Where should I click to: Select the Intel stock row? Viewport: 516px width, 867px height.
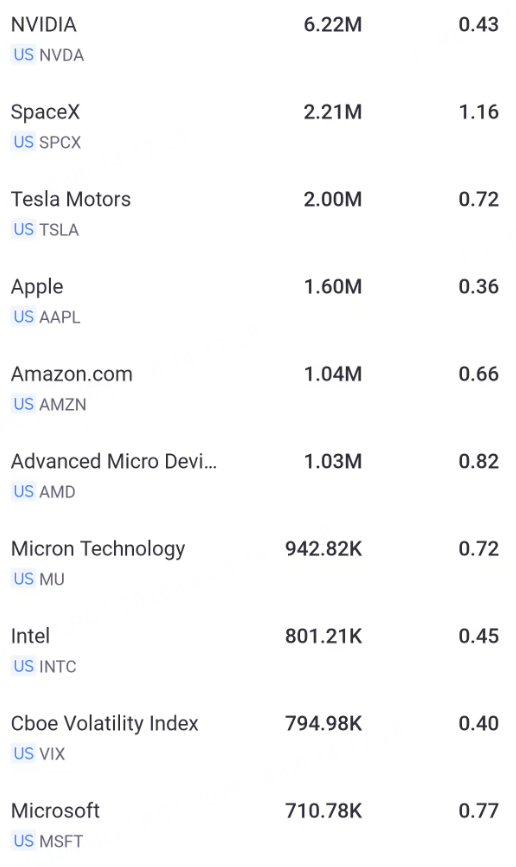258,651
